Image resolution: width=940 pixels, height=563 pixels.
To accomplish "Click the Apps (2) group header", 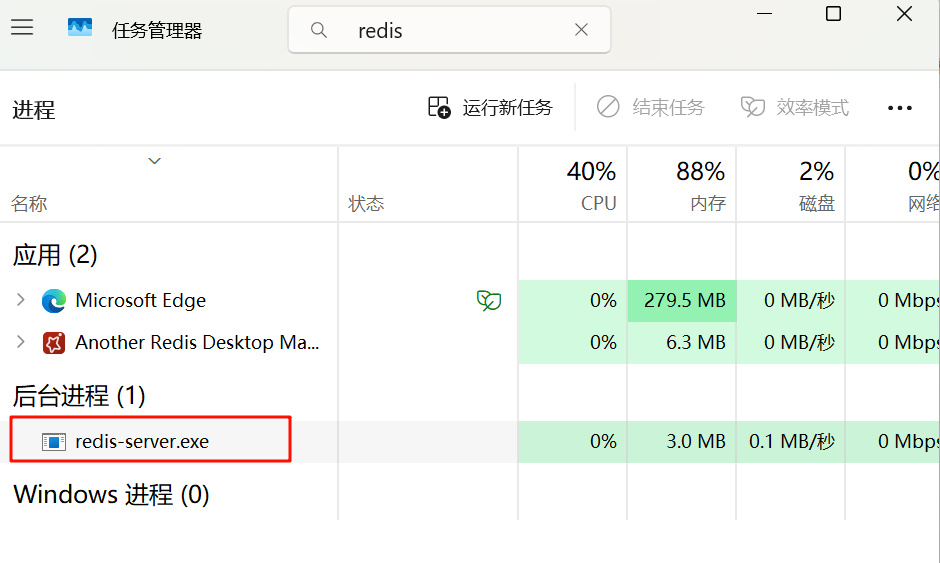I will point(55,255).
